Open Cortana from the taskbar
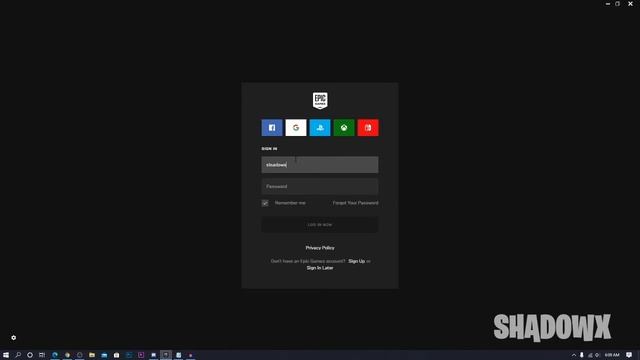The width and height of the screenshot is (640, 360). (30, 355)
